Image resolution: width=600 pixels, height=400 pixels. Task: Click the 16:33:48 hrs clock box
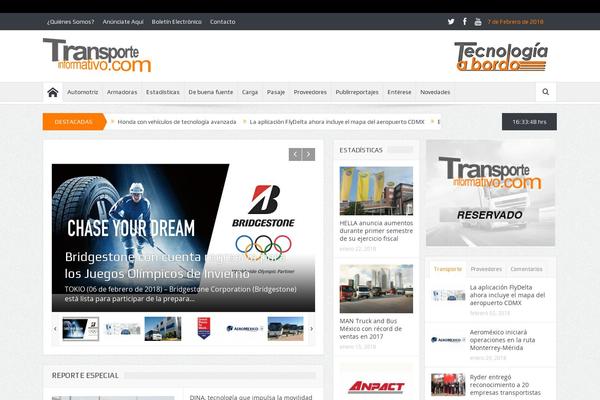529,122
